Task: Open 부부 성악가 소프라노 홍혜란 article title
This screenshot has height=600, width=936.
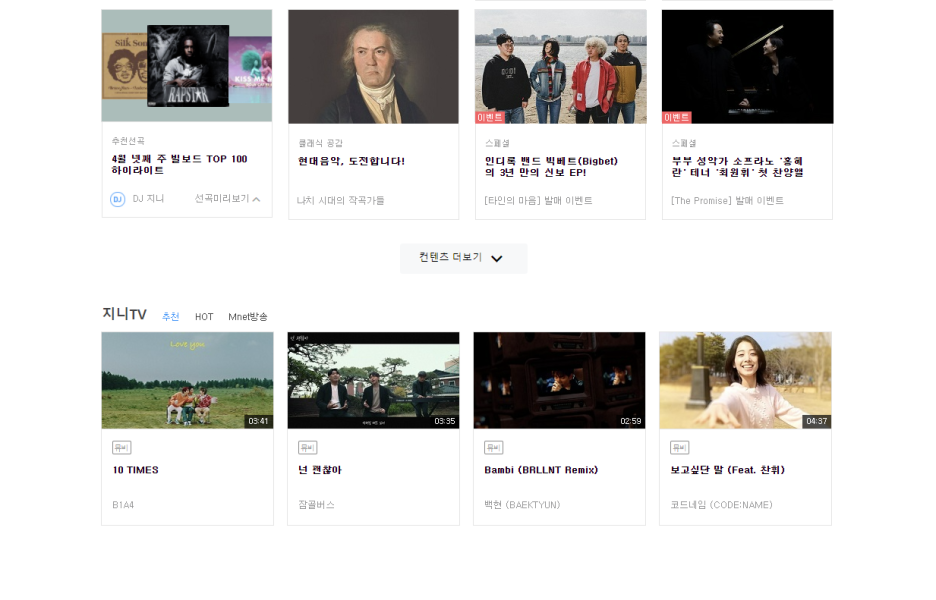Action: [737, 167]
